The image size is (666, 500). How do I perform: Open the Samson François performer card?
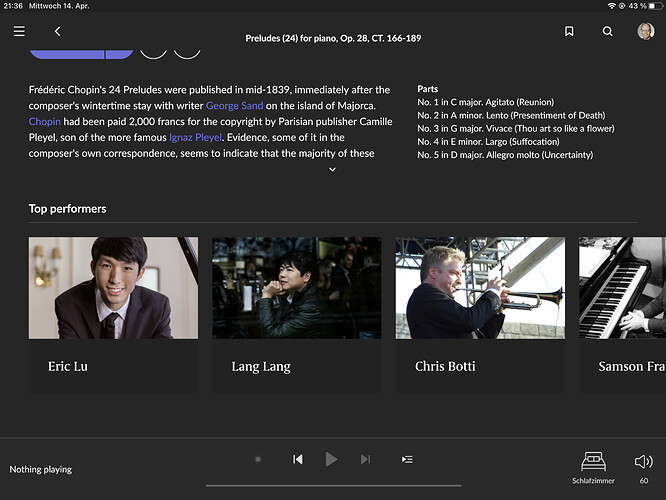pos(622,314)
